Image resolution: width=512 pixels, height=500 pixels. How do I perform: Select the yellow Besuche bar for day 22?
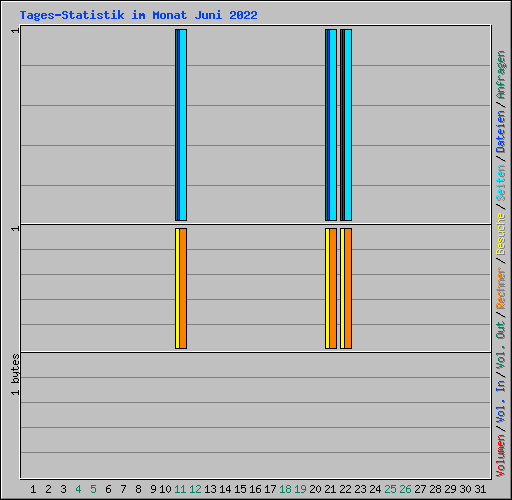[342, 289]
